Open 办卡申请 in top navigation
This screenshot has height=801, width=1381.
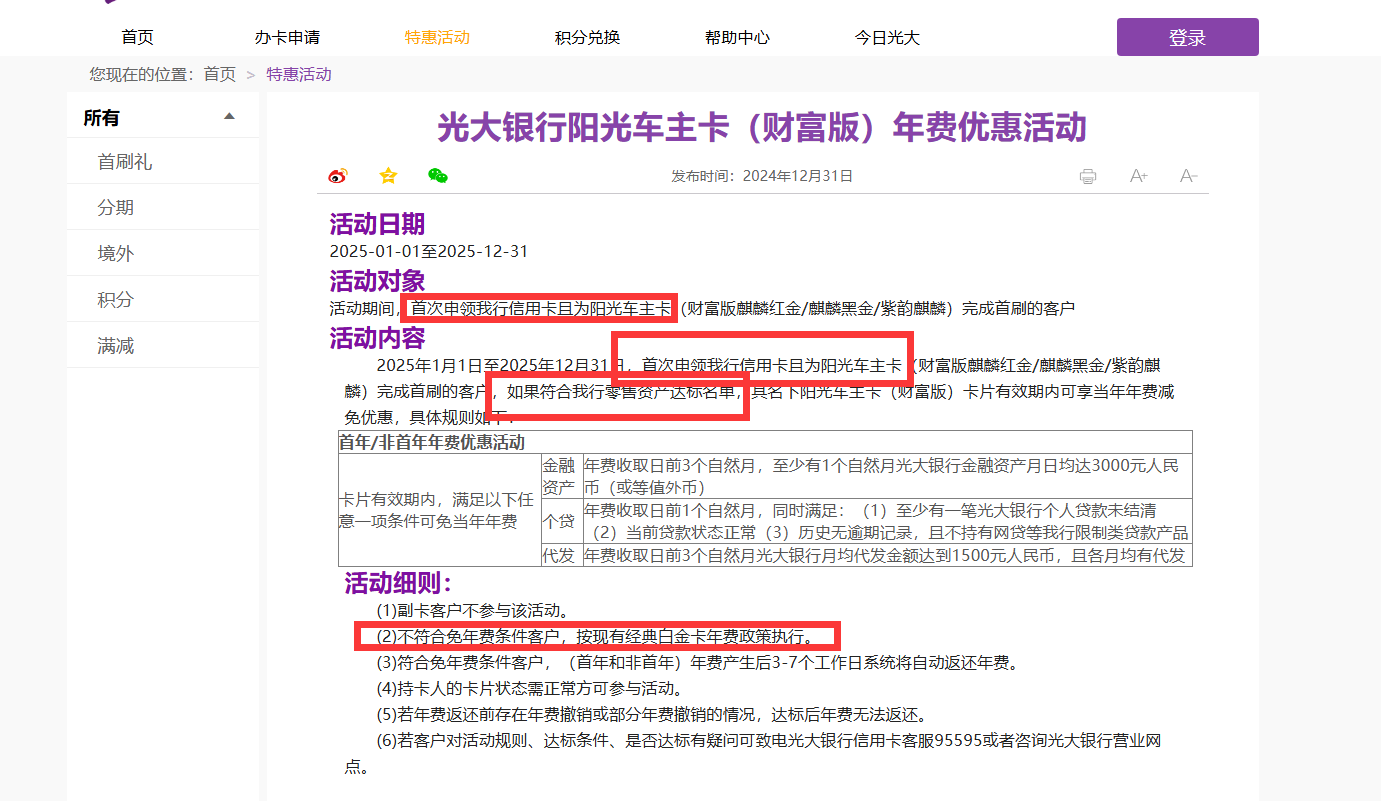287,38
